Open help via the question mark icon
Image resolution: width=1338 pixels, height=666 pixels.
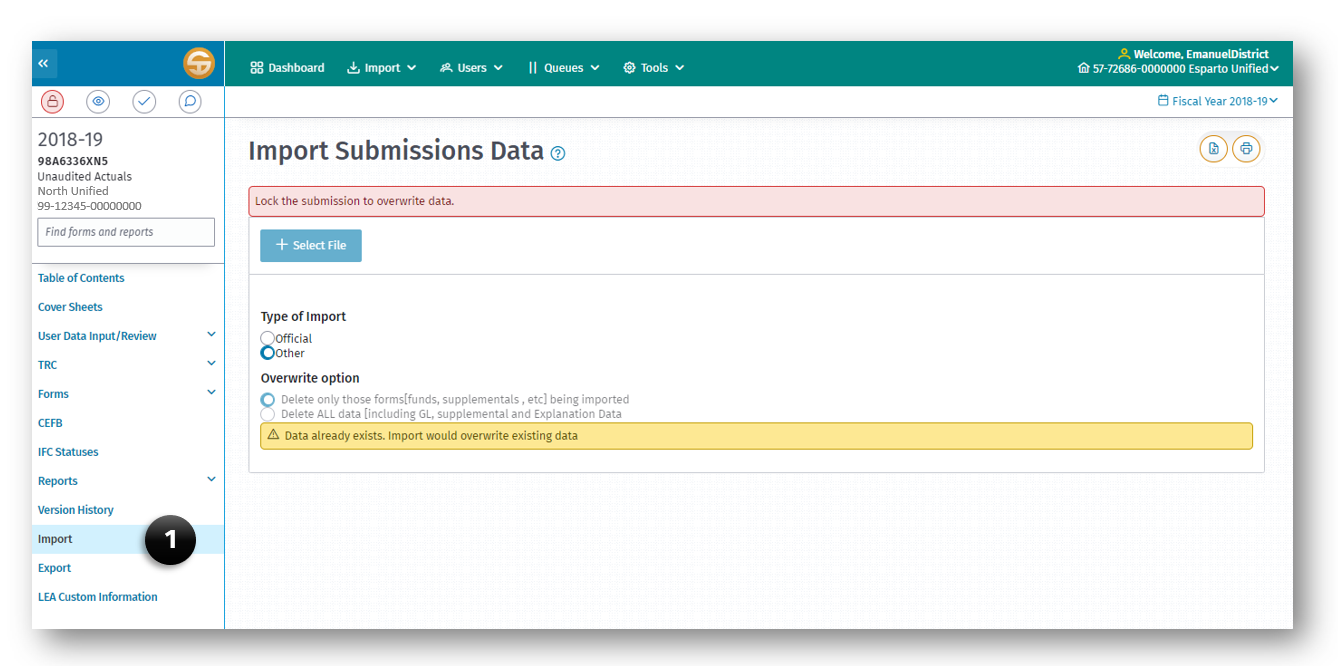557,153
